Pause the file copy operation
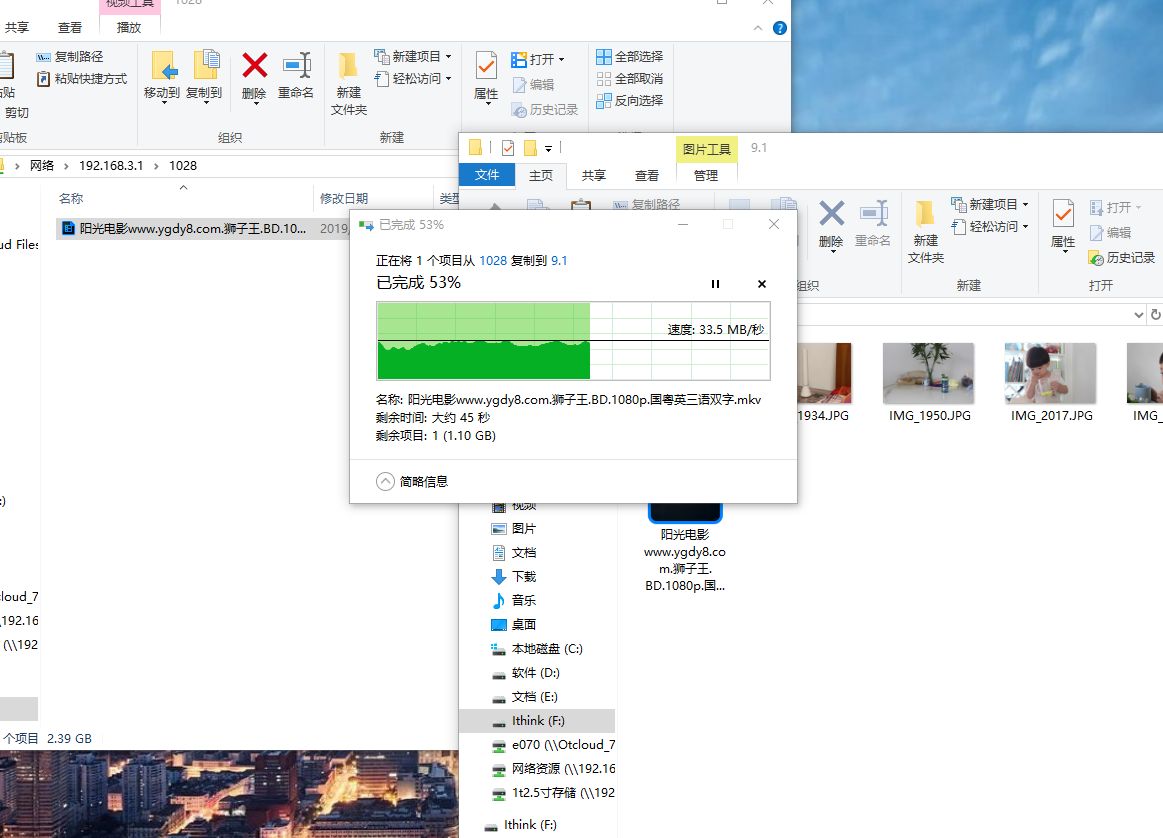The image size is (1163, 838). 715,284
